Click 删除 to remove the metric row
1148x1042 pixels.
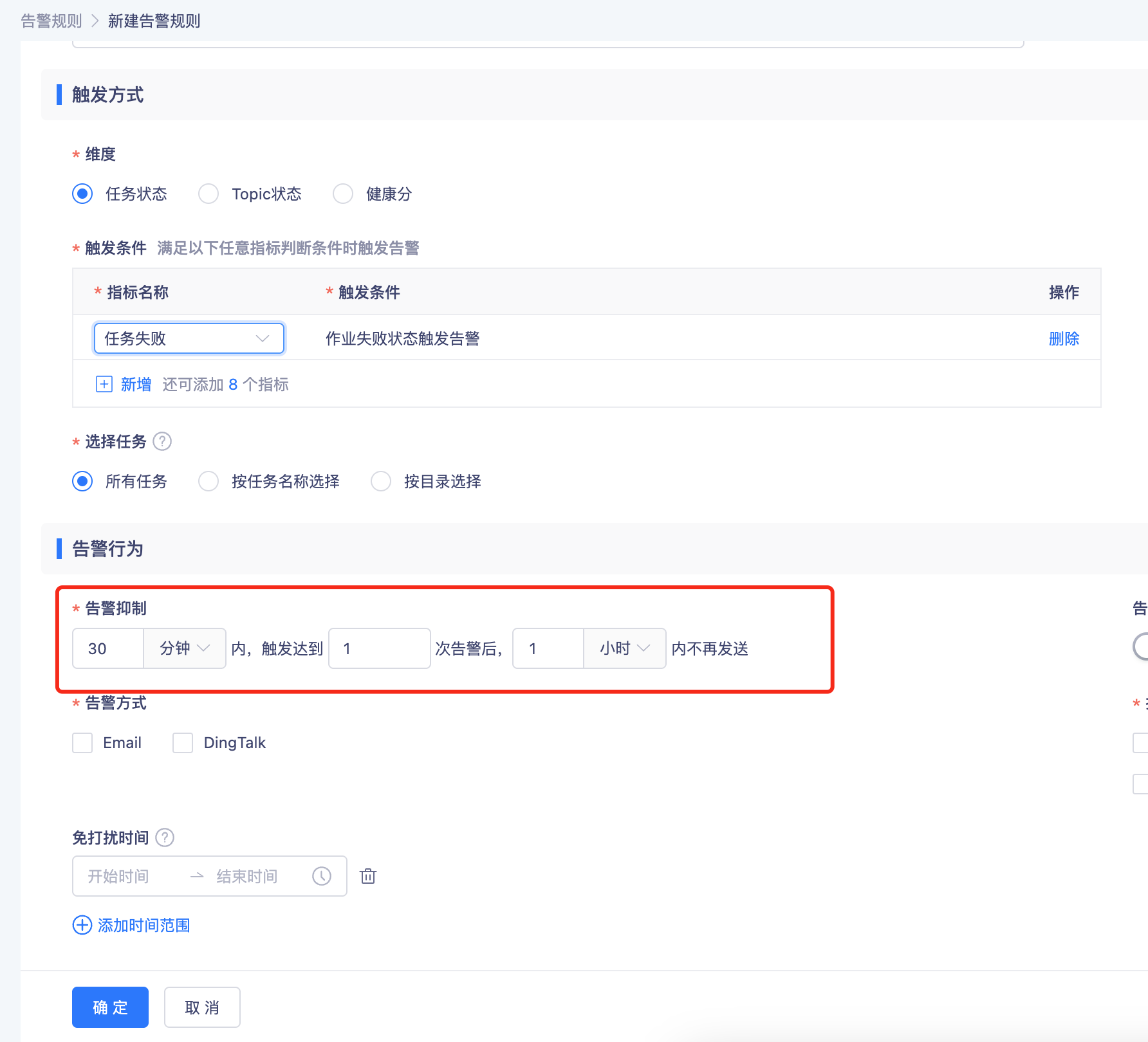tap(1064, 338)
